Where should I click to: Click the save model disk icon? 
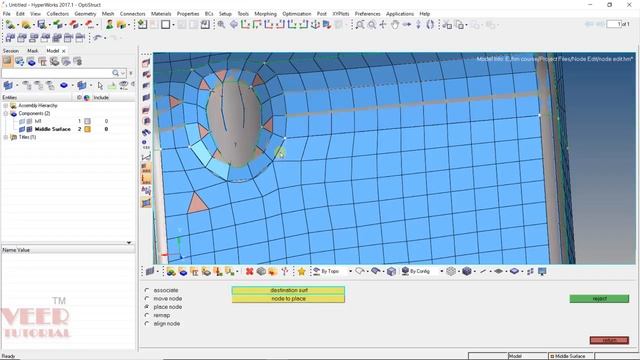coord(42,24)
